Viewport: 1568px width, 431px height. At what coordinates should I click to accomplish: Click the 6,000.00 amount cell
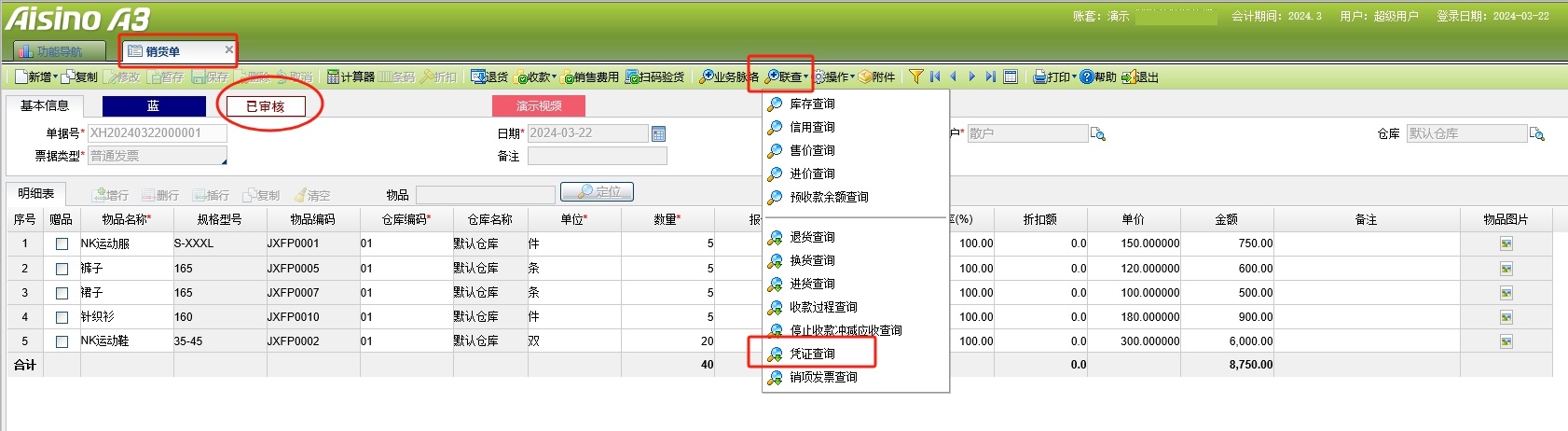[1227, 341]
